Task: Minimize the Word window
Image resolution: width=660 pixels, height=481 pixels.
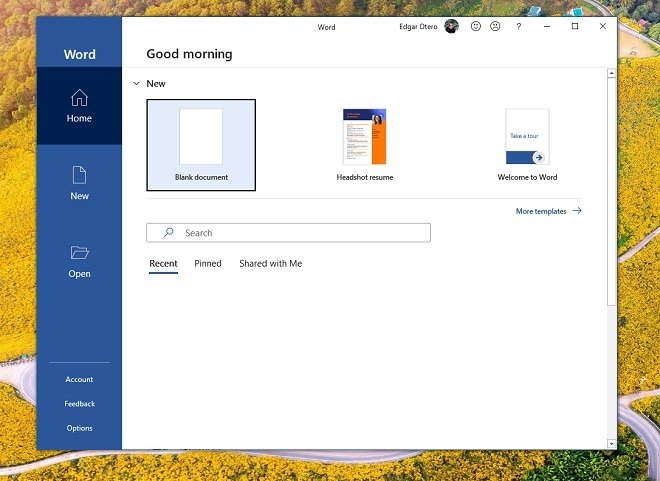Action: pos(547,27)
